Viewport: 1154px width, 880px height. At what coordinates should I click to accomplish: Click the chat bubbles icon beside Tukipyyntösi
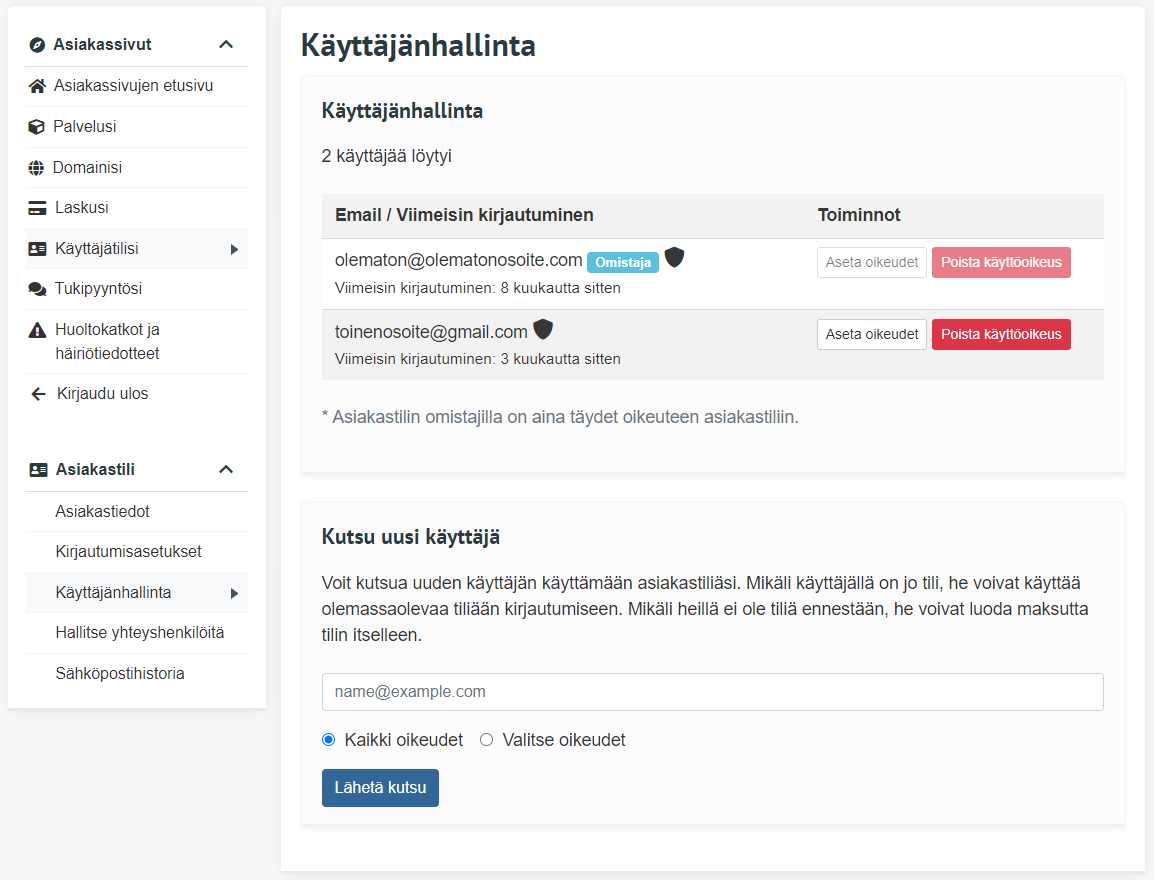pyautogui.click(x=37, y=289)
